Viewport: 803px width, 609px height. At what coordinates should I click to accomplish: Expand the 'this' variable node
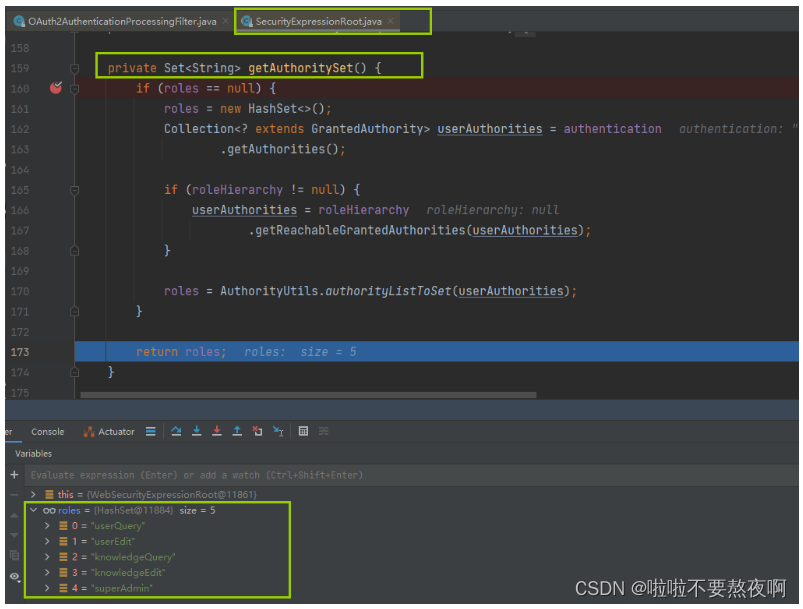click(34, 494)
